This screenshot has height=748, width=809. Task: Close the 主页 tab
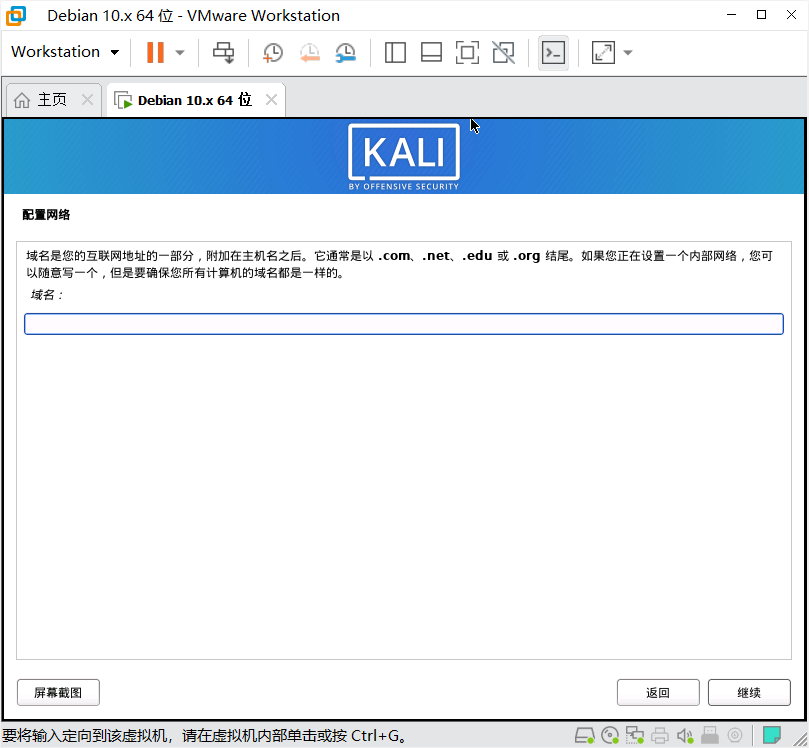click(87, 100)
